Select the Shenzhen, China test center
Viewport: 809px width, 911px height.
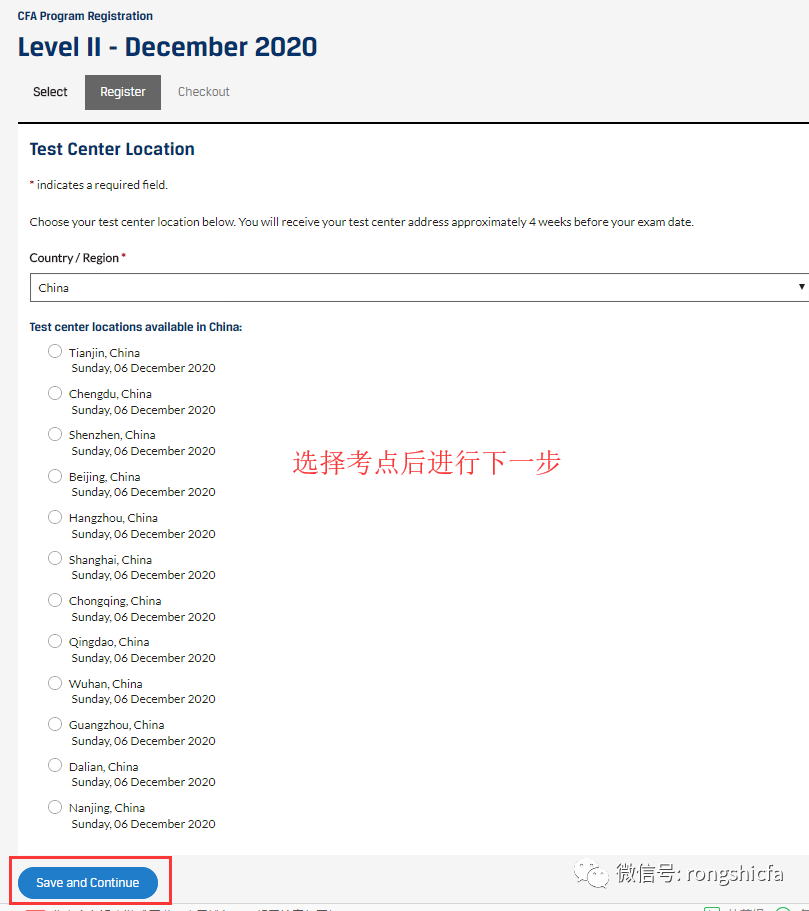point(55,435)
